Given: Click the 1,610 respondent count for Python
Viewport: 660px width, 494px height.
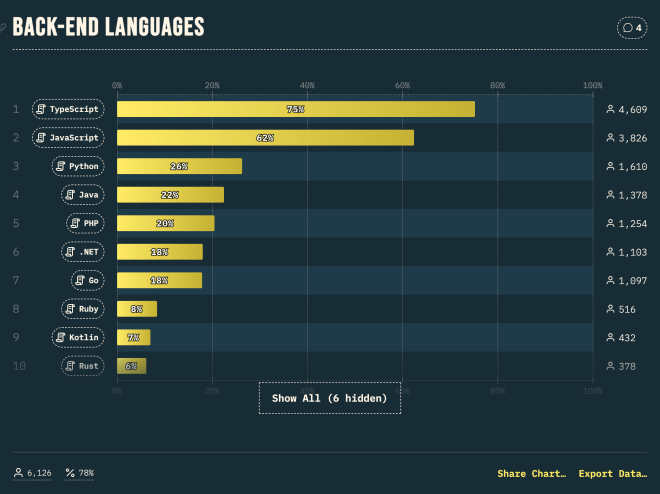Looking at the screenshot, I should [x=627, y=167].
